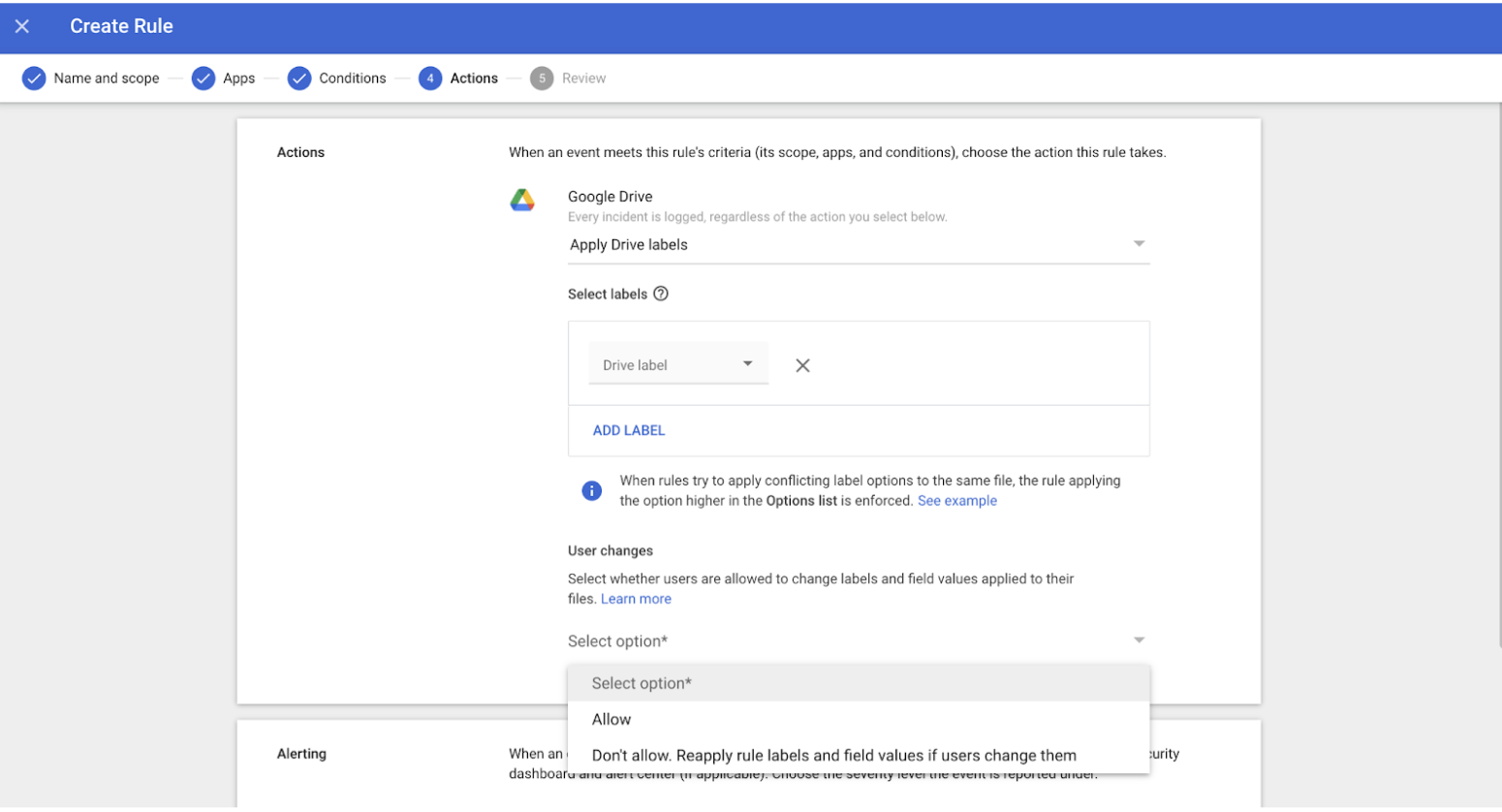This screenshot has width=1502, height=812.
Task: Click the Name and scope checkmark icon
Action: pos(34,78)
